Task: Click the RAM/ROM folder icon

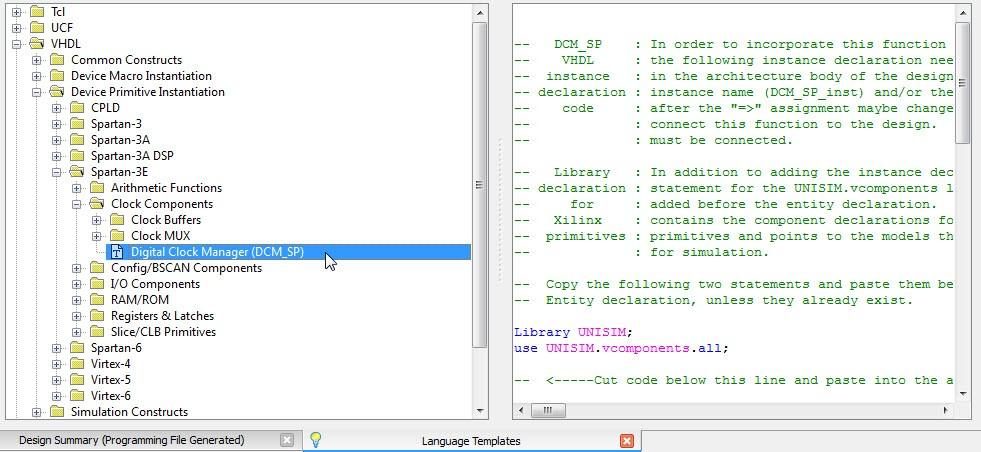Action: pyautogui.click(x=97, y=299)
